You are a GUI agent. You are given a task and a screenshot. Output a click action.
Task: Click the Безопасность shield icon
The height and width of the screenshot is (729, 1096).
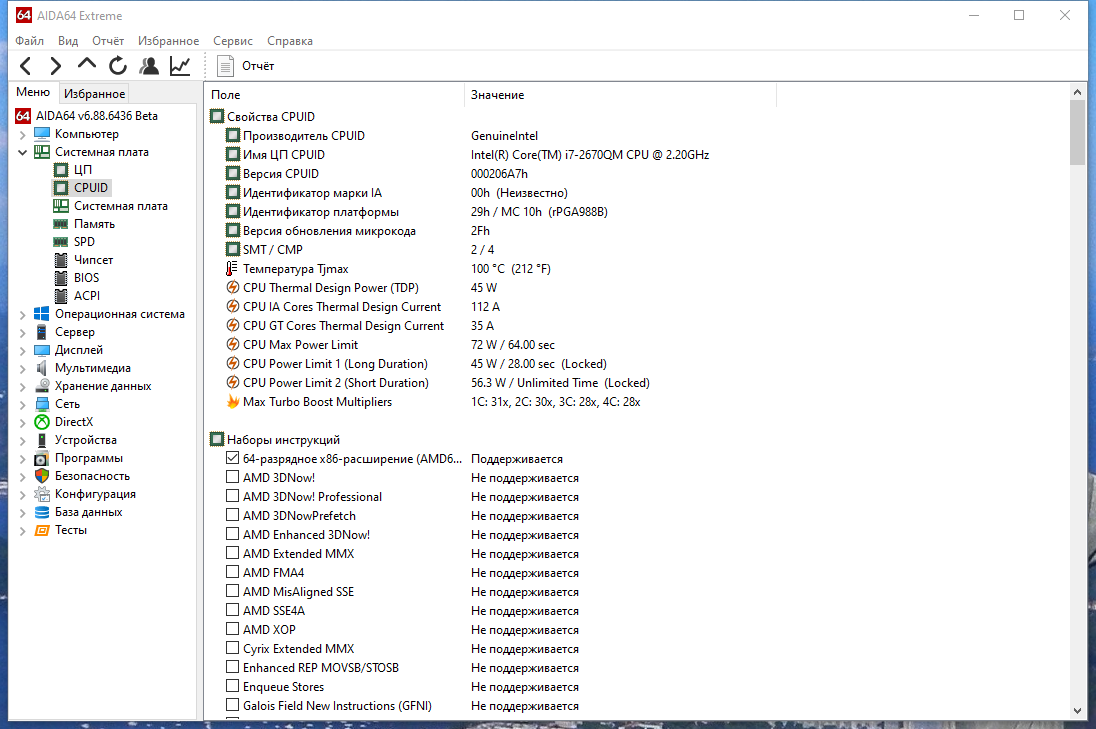pos(42,476)
